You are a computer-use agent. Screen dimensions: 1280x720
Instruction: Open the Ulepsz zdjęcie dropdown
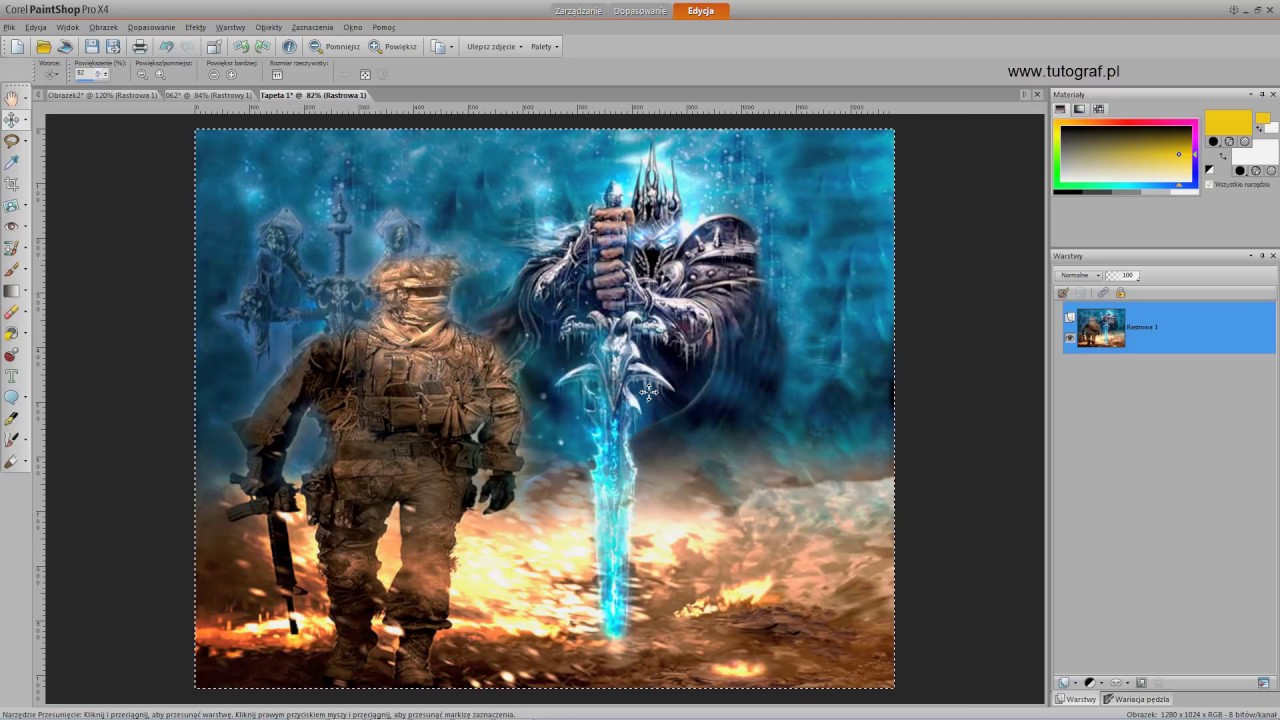coord(494,47)
